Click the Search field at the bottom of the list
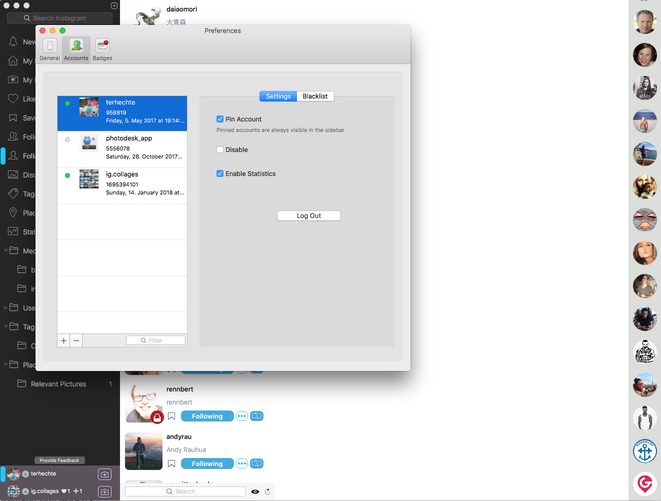 (185, 492)
